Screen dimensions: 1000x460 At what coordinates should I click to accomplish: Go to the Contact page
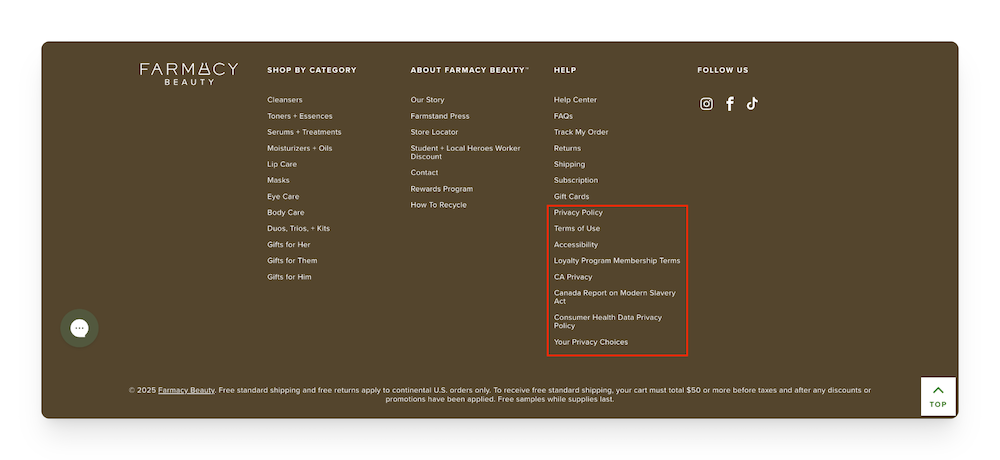[x=424, y=172]
